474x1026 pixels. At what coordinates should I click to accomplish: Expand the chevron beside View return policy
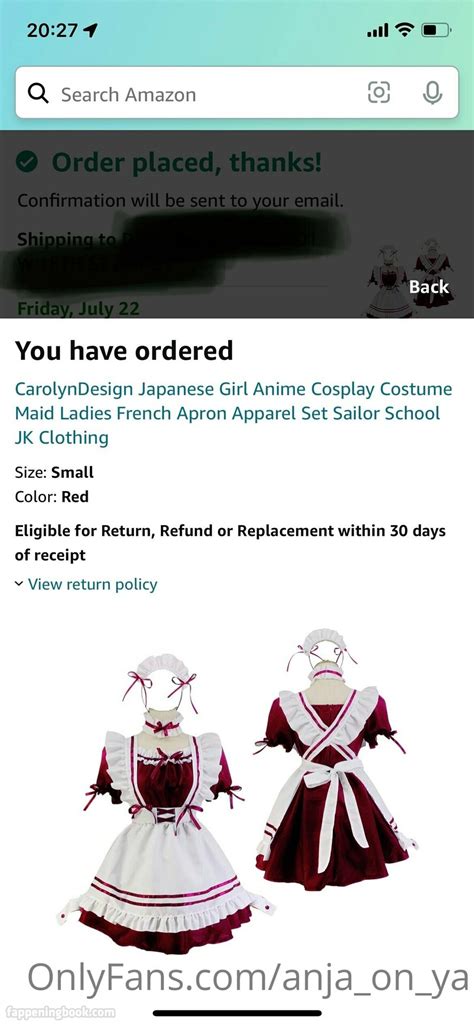pos(19,583)
